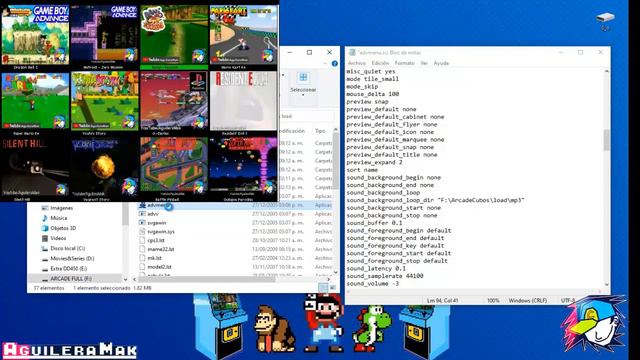Open the drive icon on the desktop
Screen dimensions: 640x360
point(605,18)
